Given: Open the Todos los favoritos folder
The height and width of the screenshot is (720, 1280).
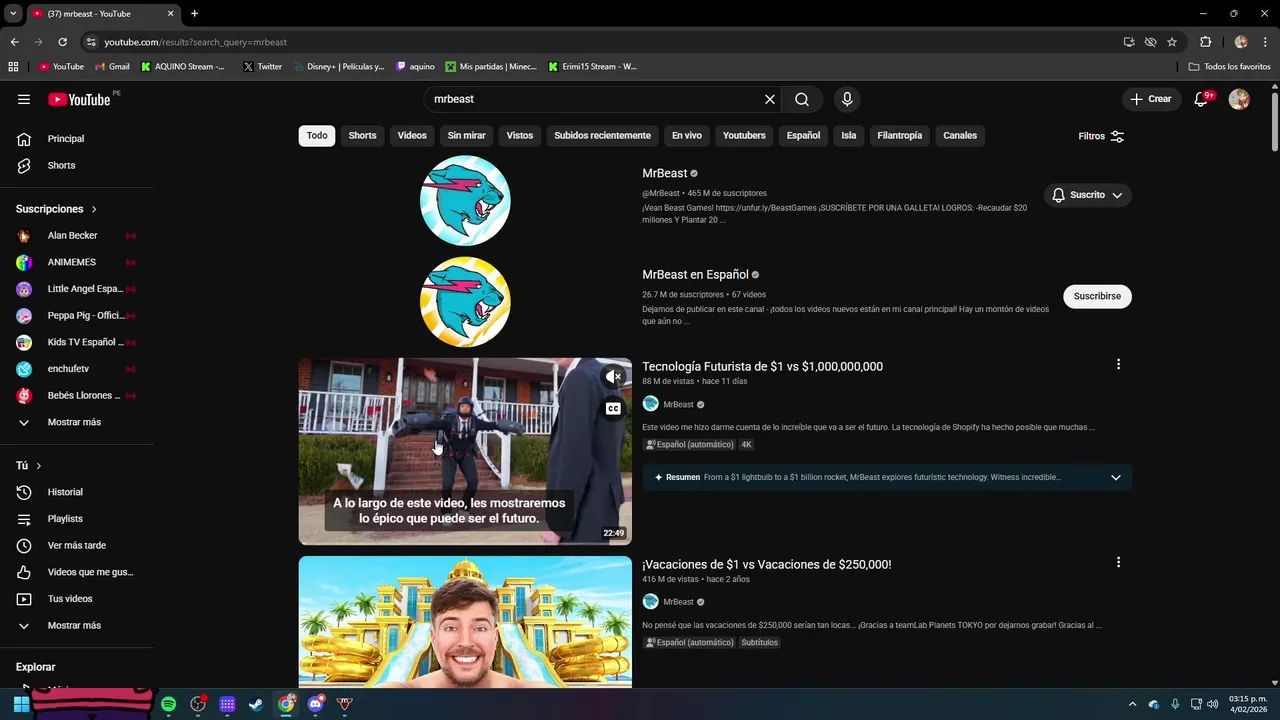Looking at the screenshot, I should point(1229,67).
